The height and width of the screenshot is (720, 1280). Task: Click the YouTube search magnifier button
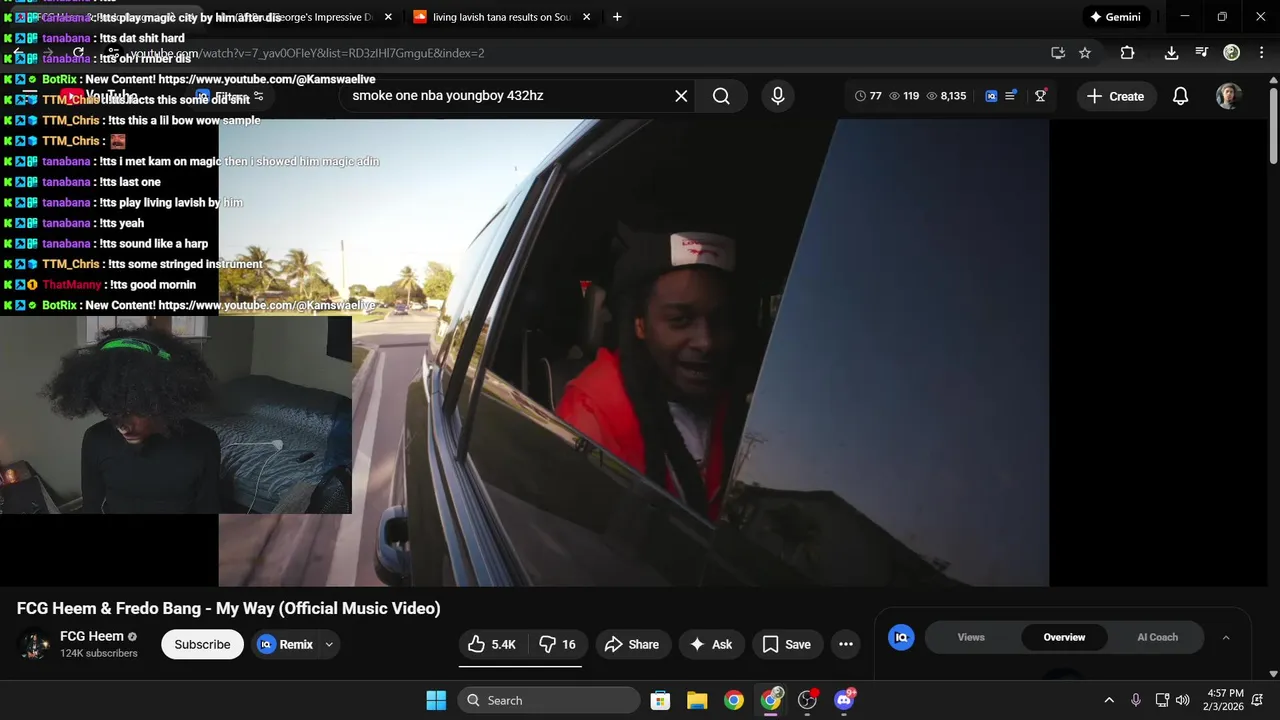721,96
